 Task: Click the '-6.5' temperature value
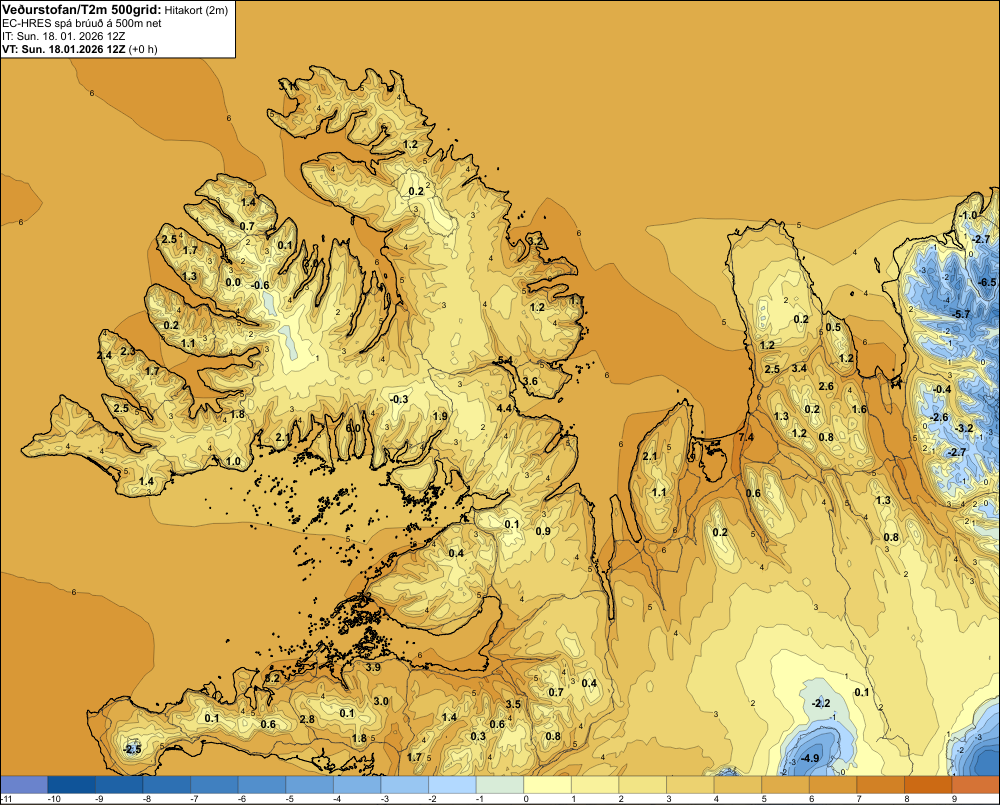[987, 282]
